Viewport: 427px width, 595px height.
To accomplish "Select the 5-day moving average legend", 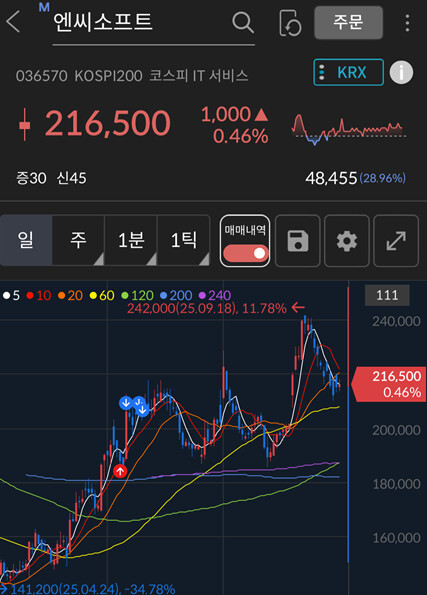I will click(11, 295).
